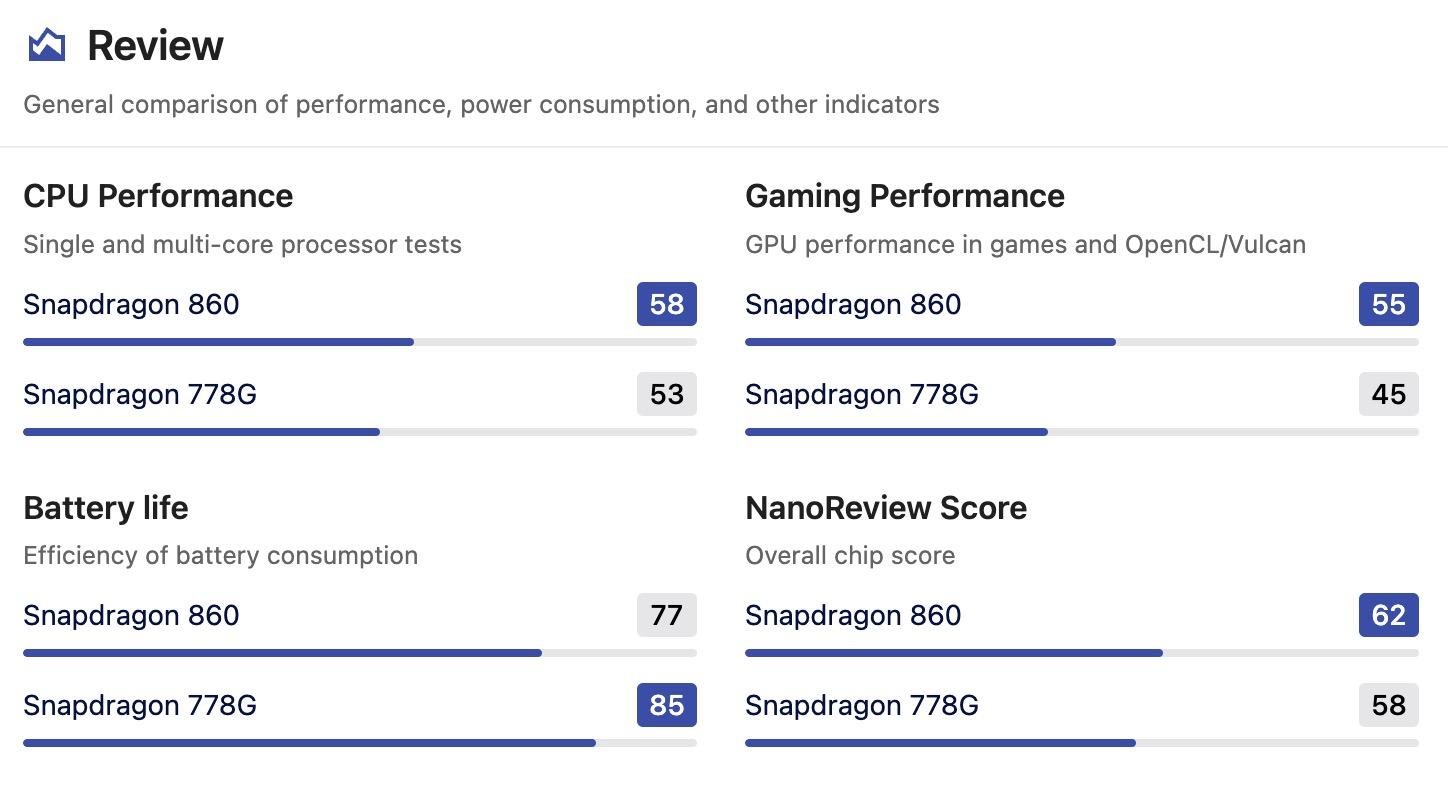Click the CPU score badge 58
Viewport: 1448px width, 790px height.
point(666,304)
